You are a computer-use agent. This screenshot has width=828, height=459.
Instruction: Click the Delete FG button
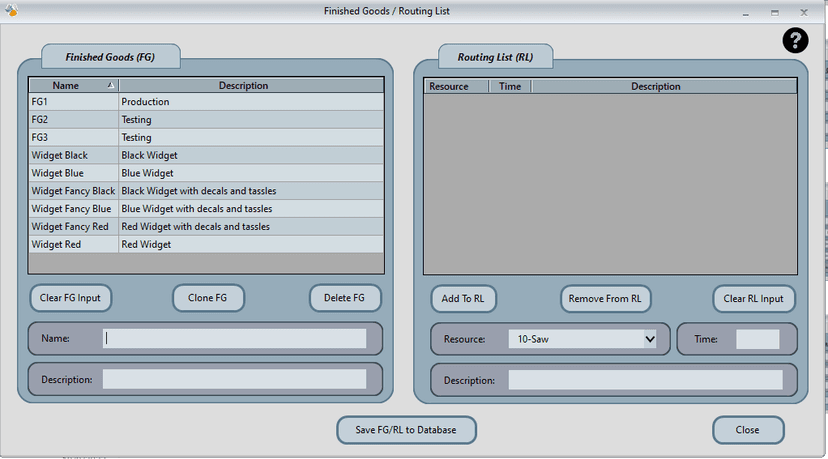345,298
